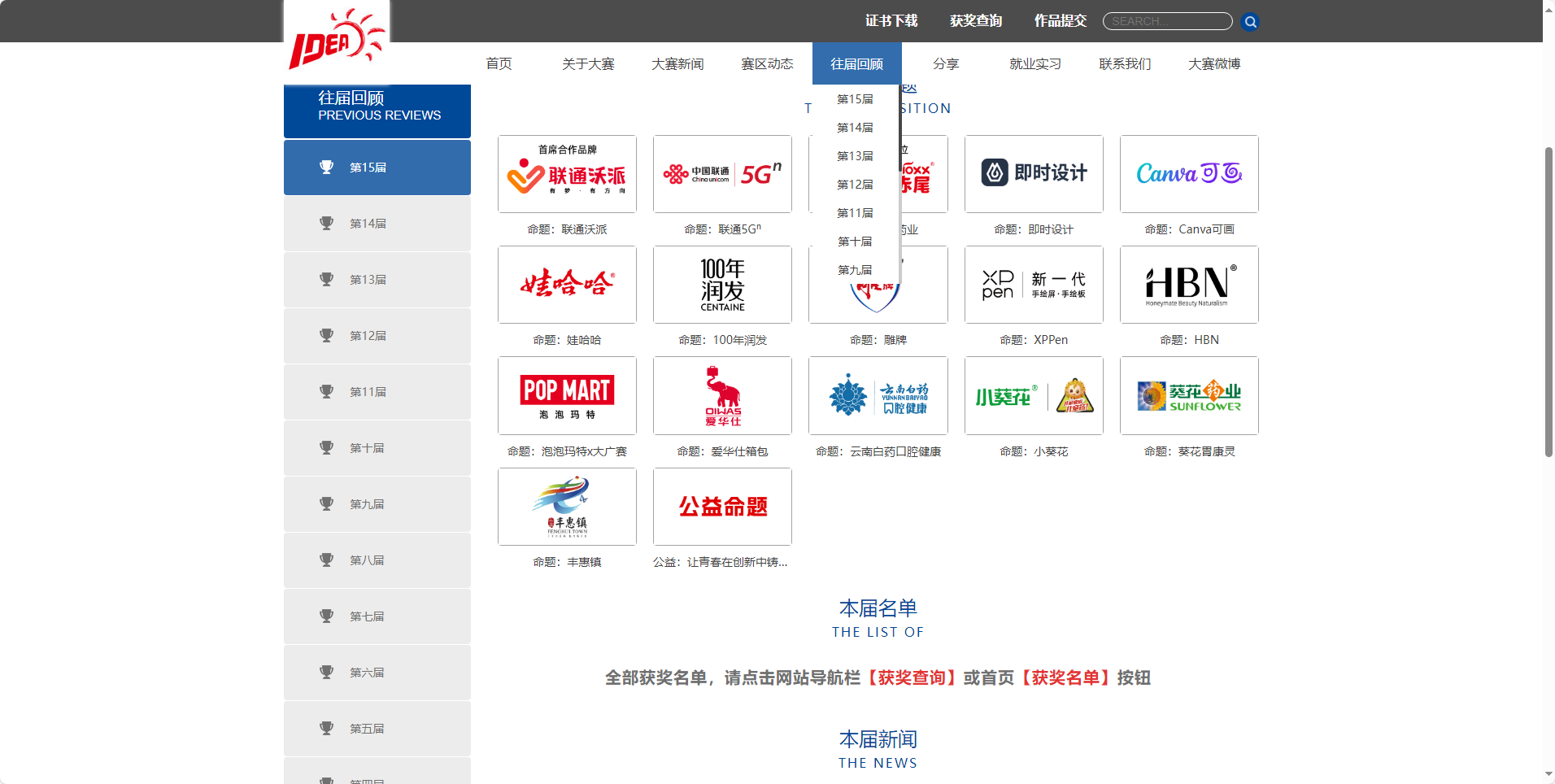This screenshot has width=1555, height=784.
Task: Open the 100年润发 logo card
Action: (x=722, y=285)
